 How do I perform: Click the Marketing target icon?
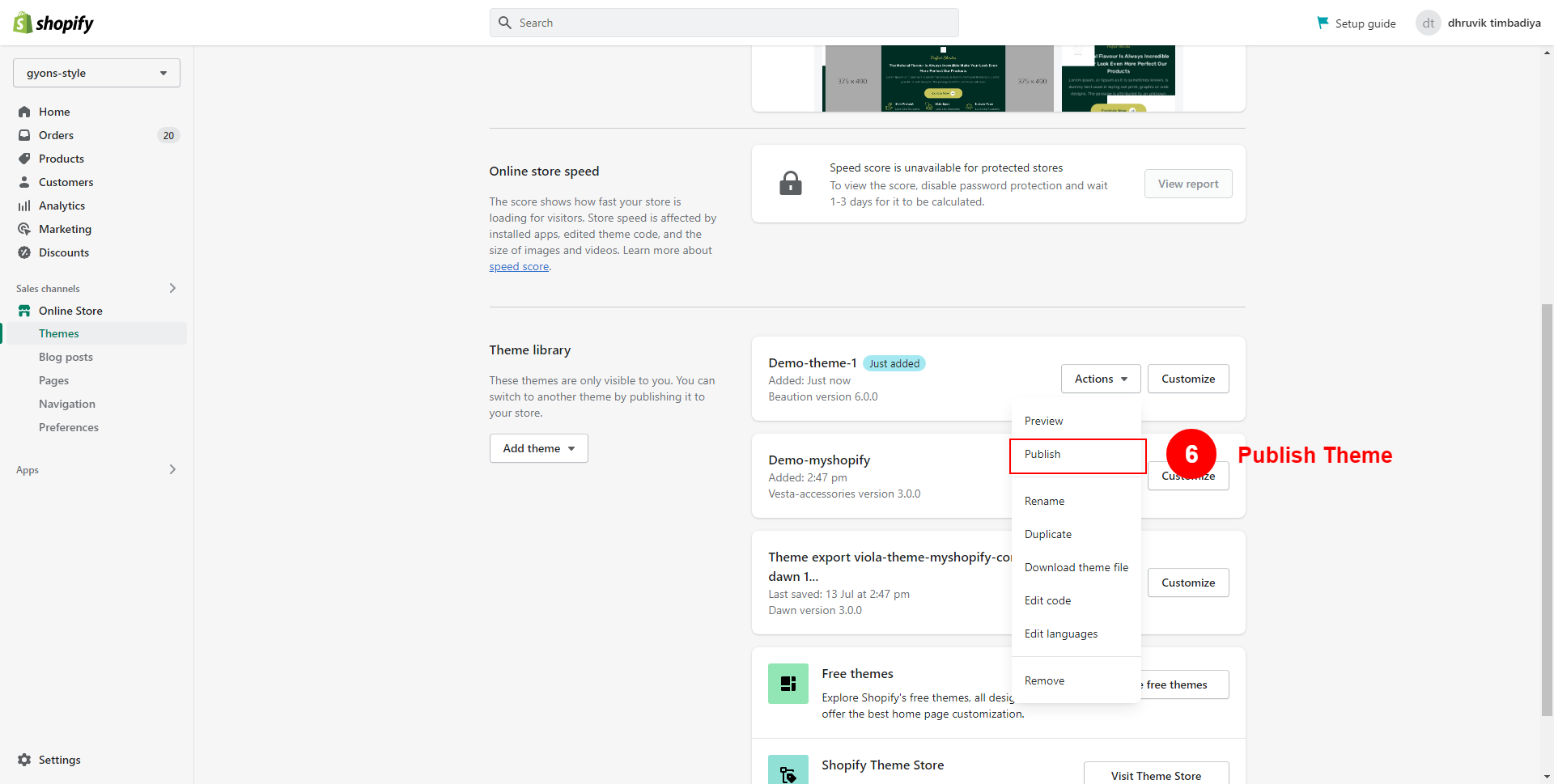click(24, 229)
